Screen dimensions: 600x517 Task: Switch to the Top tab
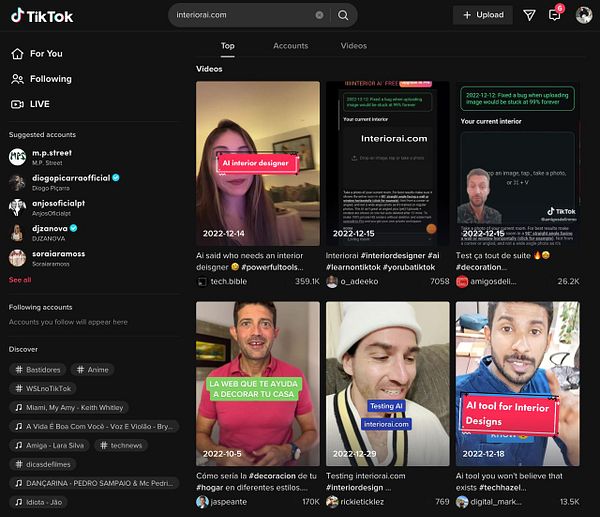[227, 46]
